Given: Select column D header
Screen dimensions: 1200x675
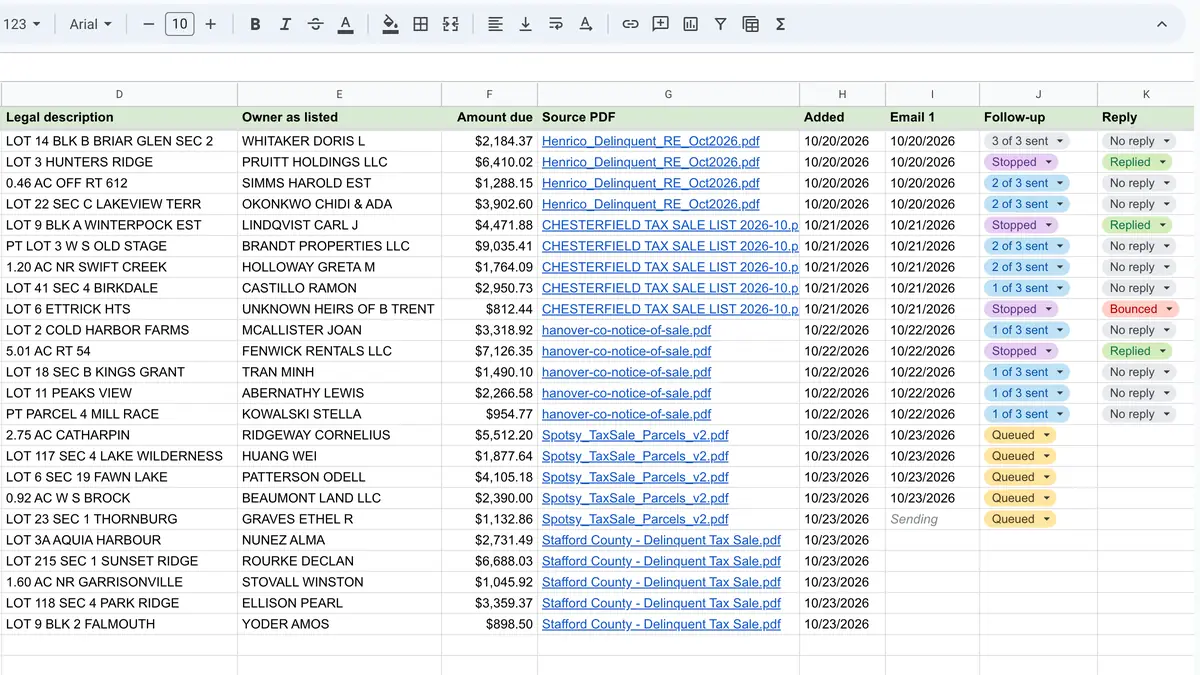Looking at the screenshot, I should click(x=119, y=94).
